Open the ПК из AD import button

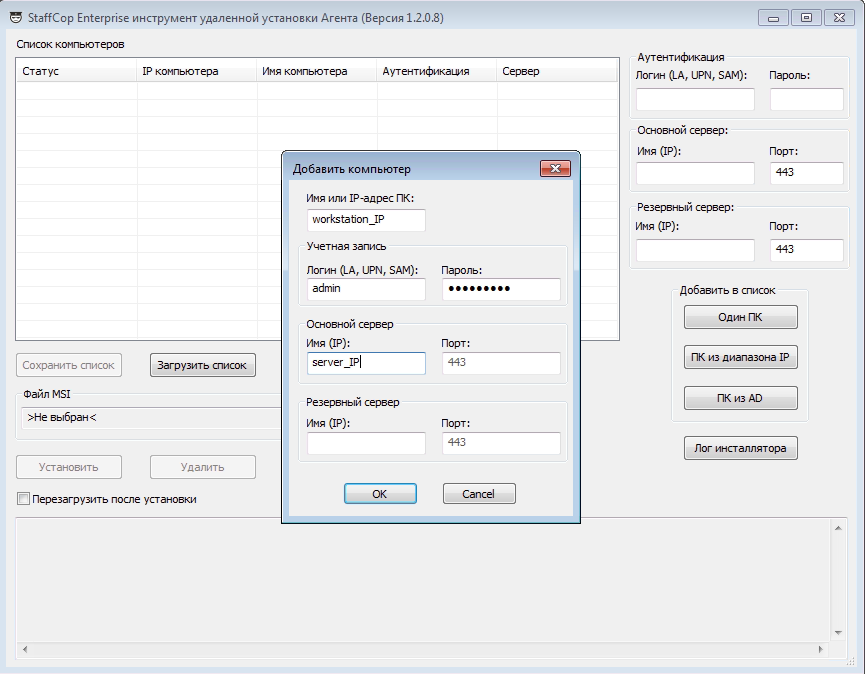point(740,399)
